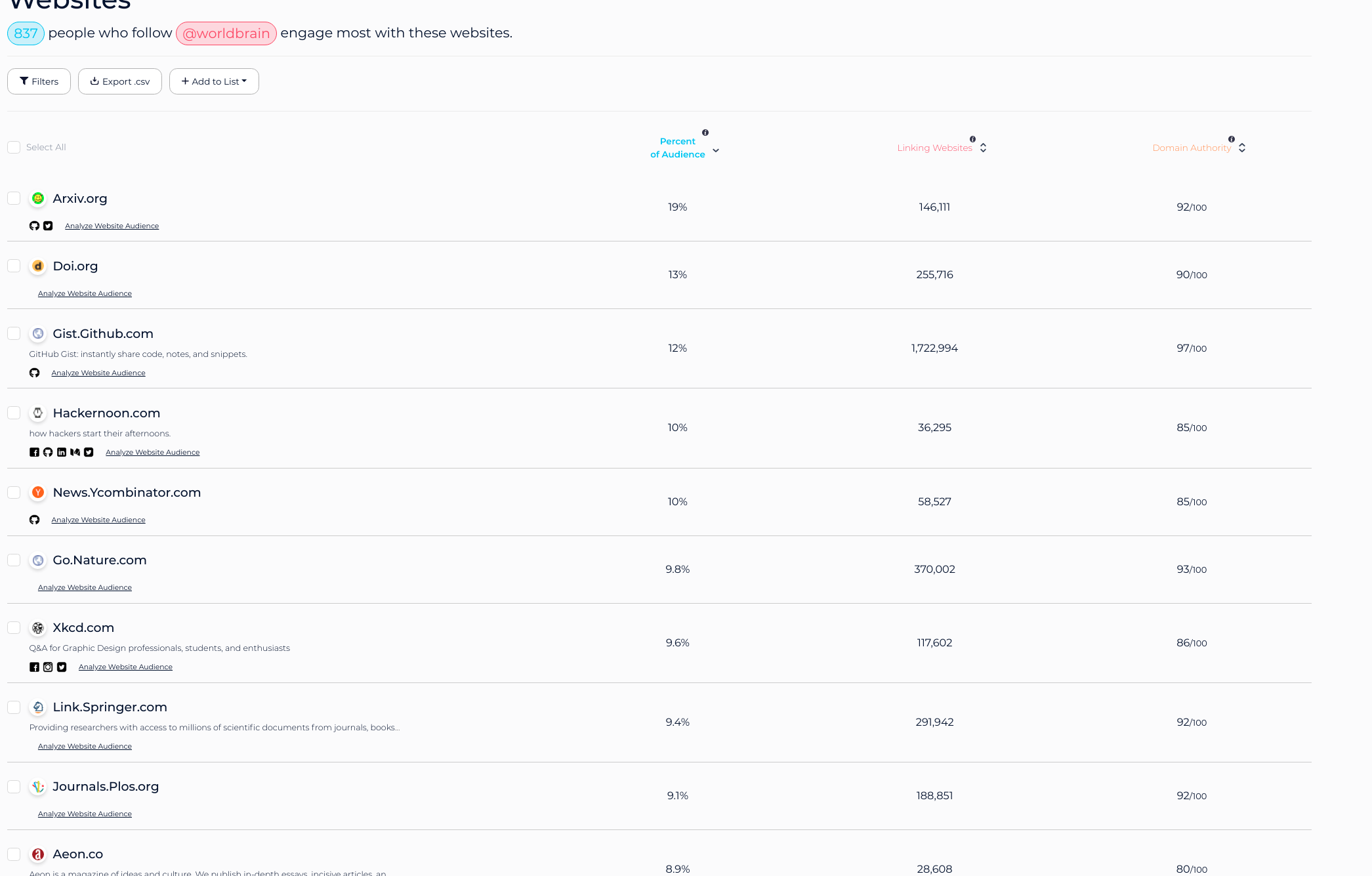Image resolution: width=1372 pixels, height=876 pixels.
Task: Click the Hackernoon.com site favicon
Action: tap(38, 413)
